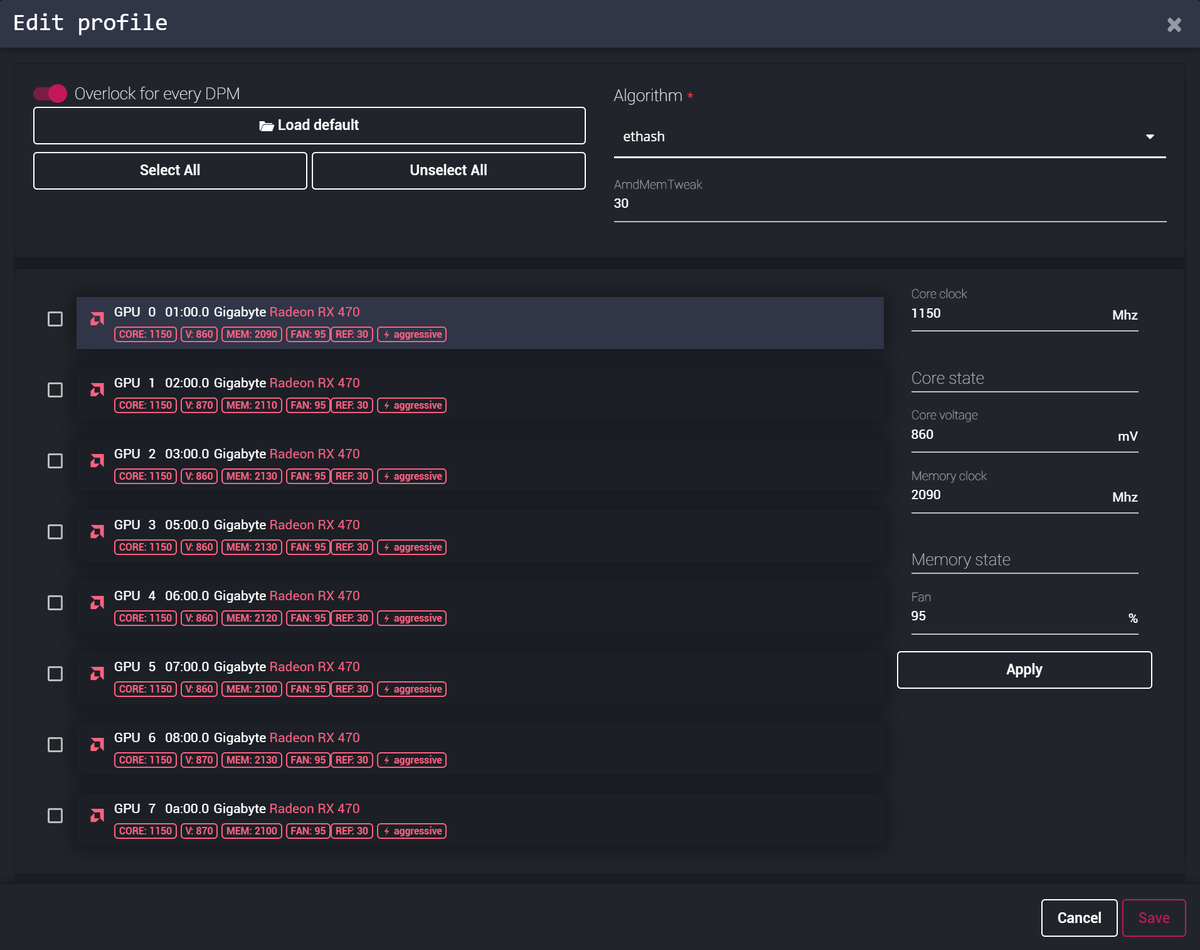Click GPU 3's aggressive tag

pyautogui.click(x=412, y=548)
